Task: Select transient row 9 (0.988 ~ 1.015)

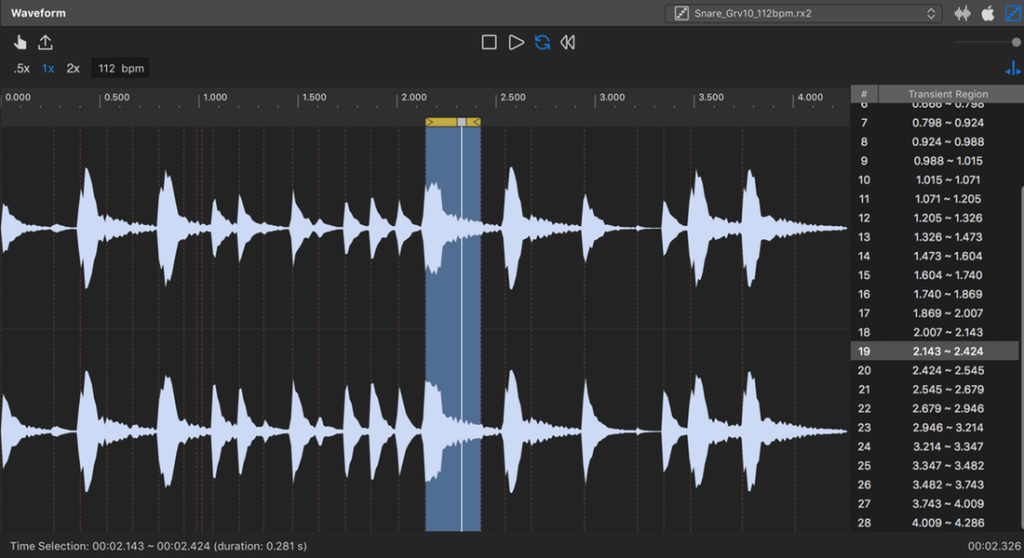Action: pyautogui.click(x=935, y=161)
